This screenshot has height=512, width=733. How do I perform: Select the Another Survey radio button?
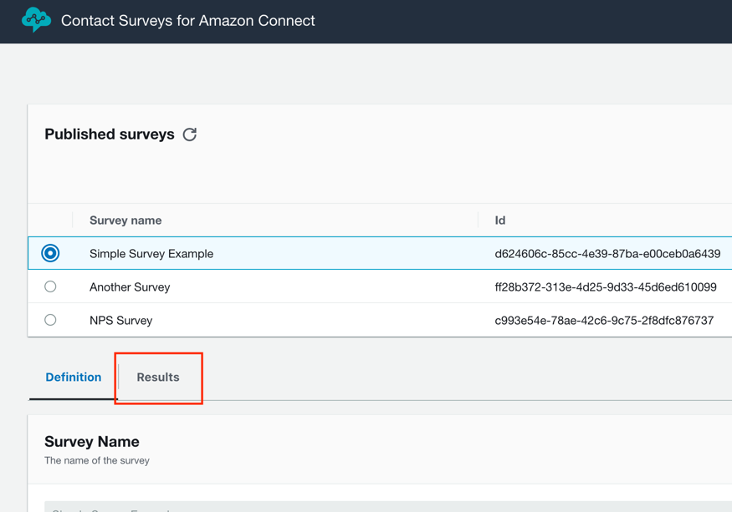(x=50, y=287)
